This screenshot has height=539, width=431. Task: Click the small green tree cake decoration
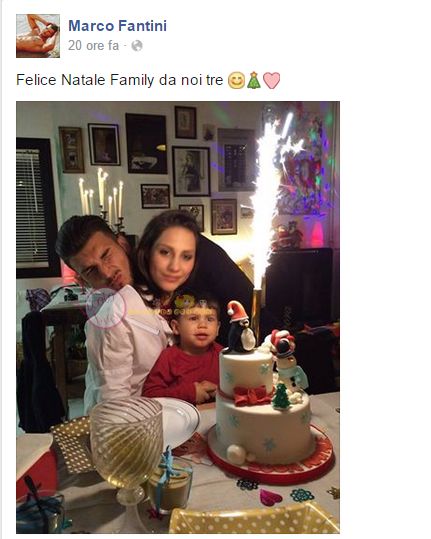(x=281, y=396)
